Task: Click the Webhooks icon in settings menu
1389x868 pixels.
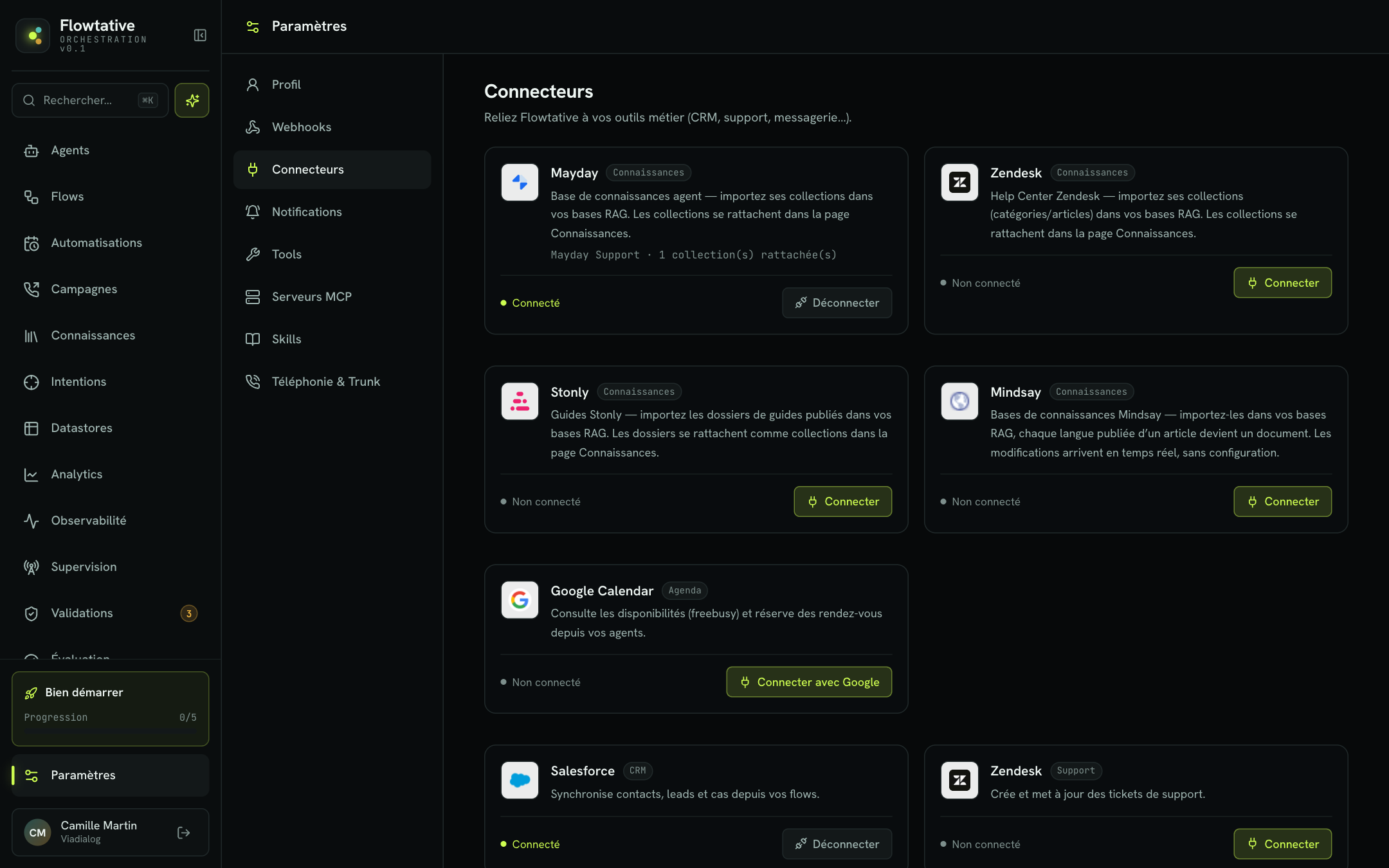Action: coord(253,127)
